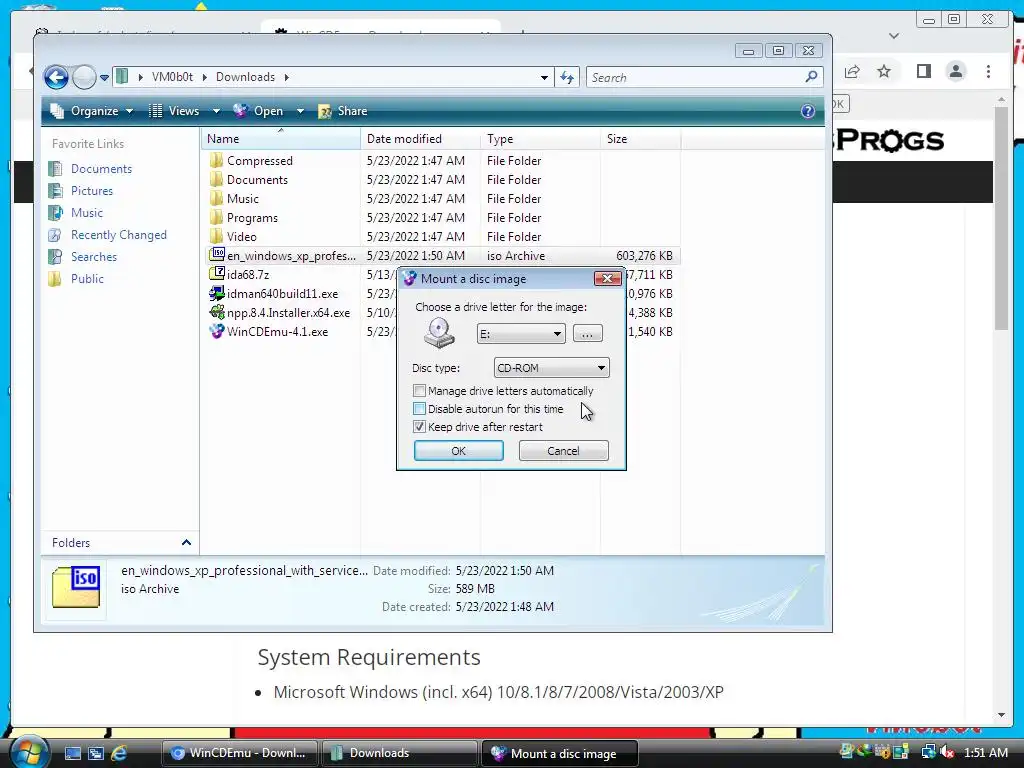1024x768 pixels.
Task: Open Recently Changed favorite link
Action: 118,235
